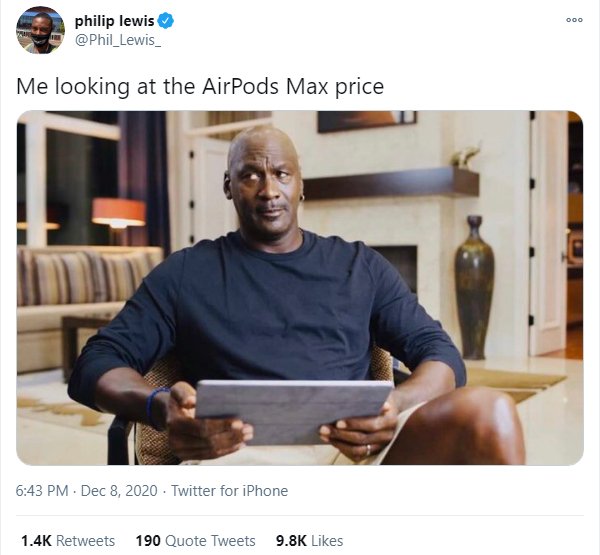Click the Dec 8, 2020 date
Screen dimensions: 600x555
pyautogui.click(x=119, y=491)
